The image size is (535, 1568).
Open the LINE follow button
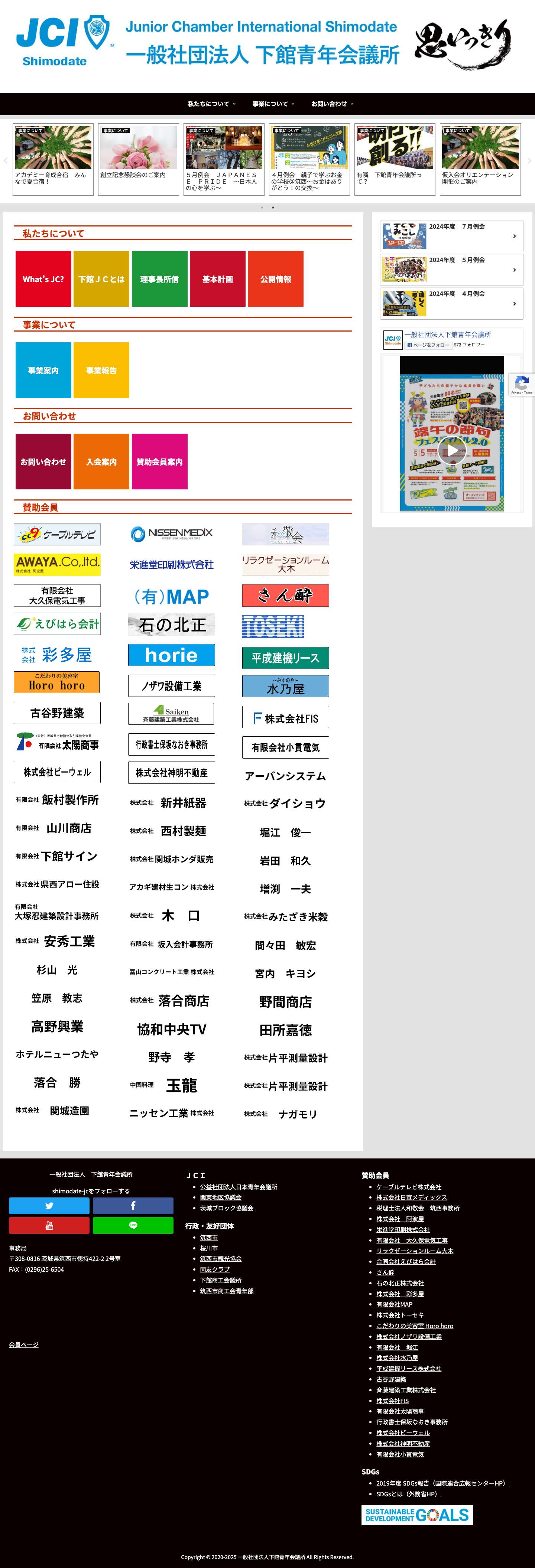[x=133, y=1225]
